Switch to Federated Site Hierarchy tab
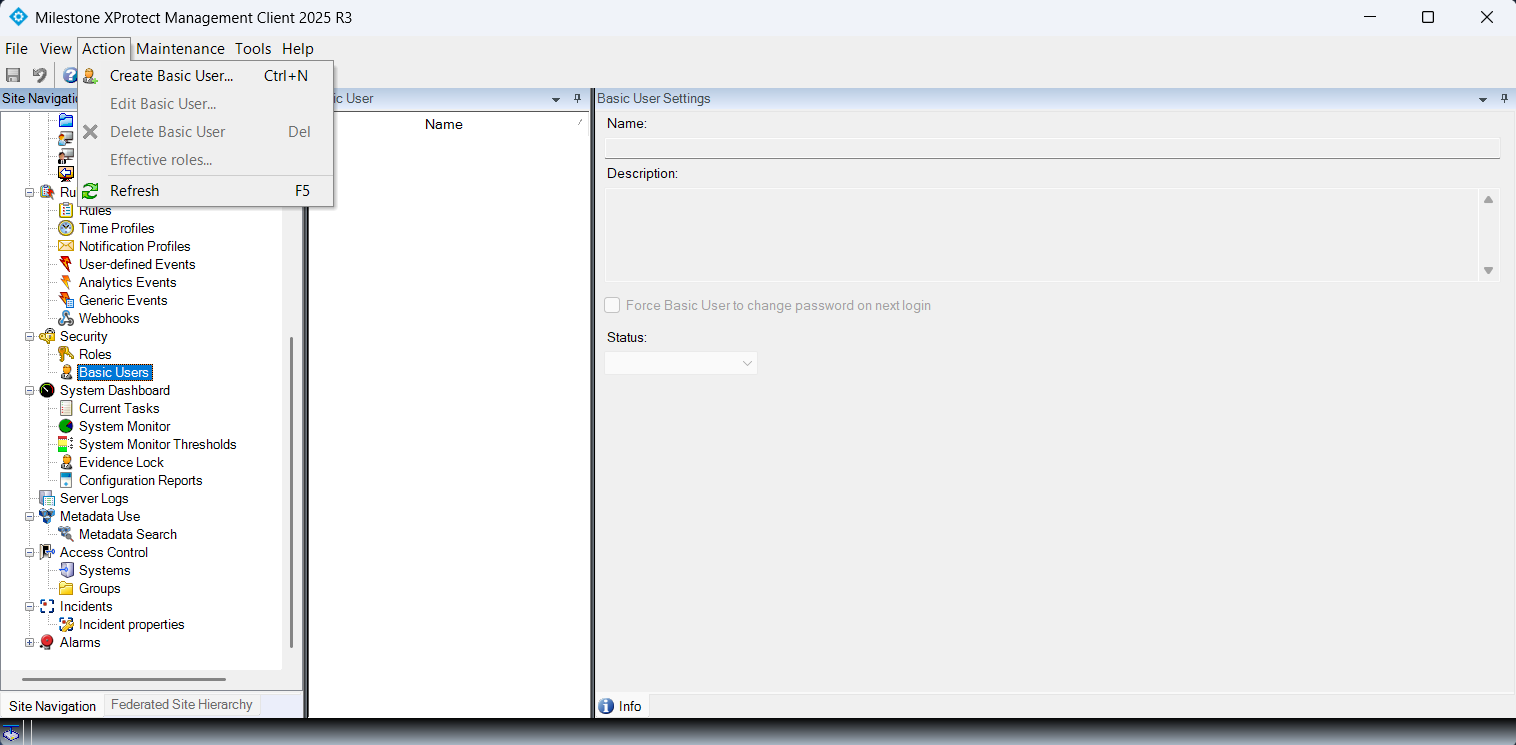 tap(181, 705)
